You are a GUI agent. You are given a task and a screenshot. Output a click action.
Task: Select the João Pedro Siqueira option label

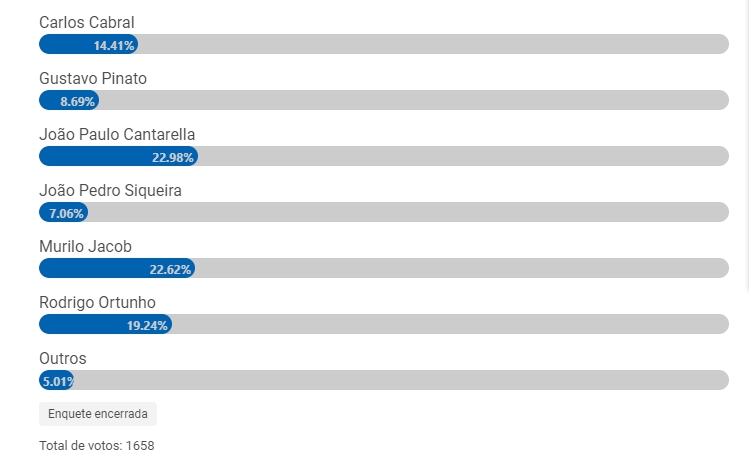(110, 190)
